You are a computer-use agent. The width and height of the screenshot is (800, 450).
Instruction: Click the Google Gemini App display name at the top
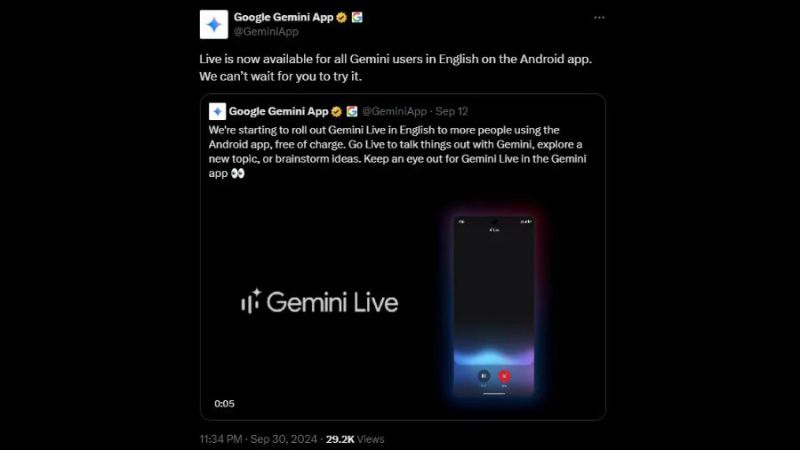[283, 17]
